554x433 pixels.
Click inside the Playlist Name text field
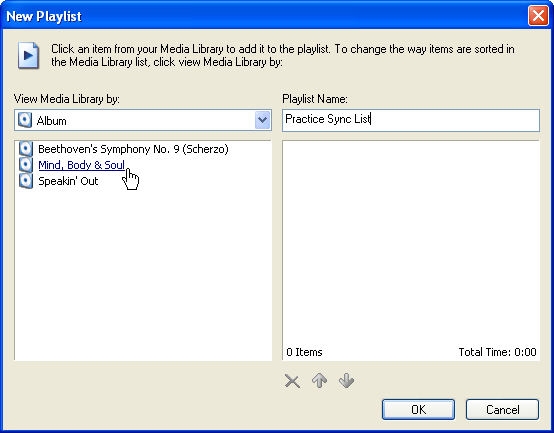point(411,120)
